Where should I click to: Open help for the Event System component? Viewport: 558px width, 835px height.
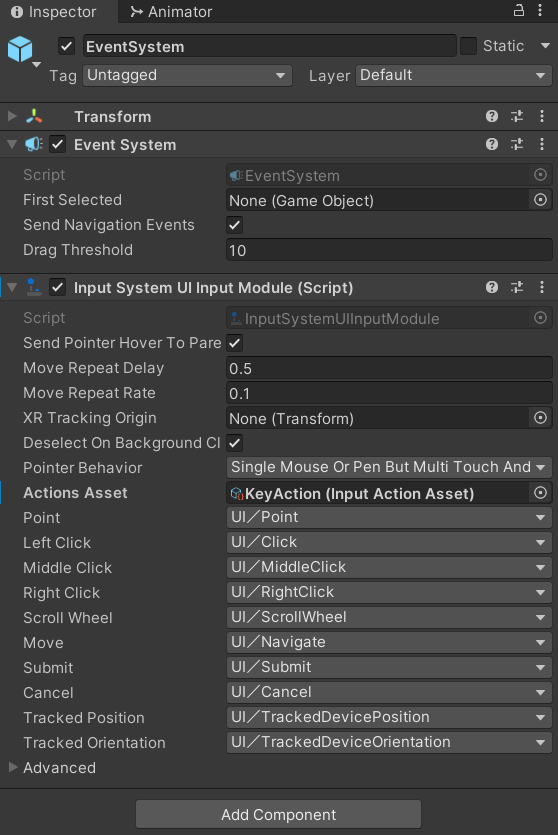(x=492, y=144)
